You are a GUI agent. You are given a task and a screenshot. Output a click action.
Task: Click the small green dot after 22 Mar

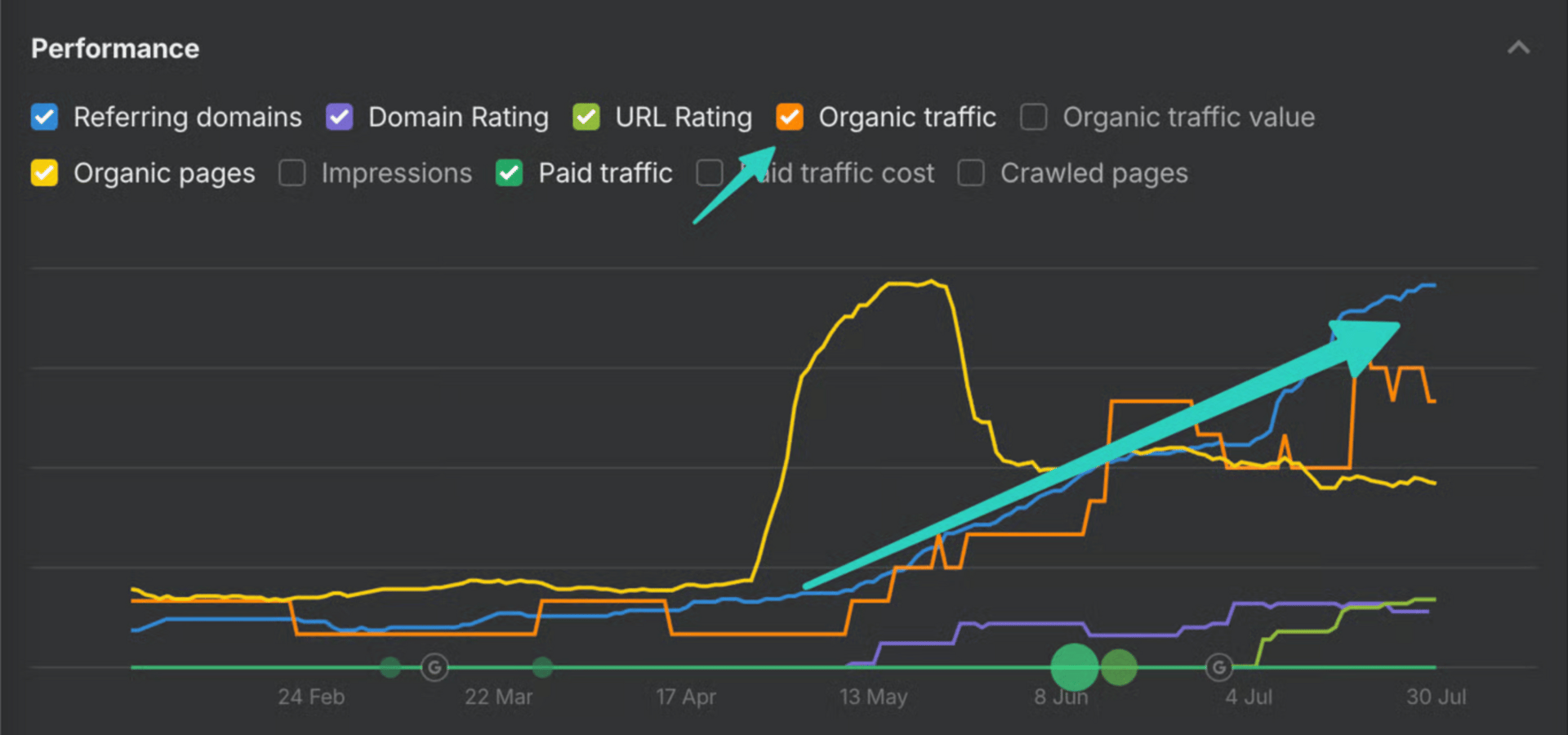[542, 668]
